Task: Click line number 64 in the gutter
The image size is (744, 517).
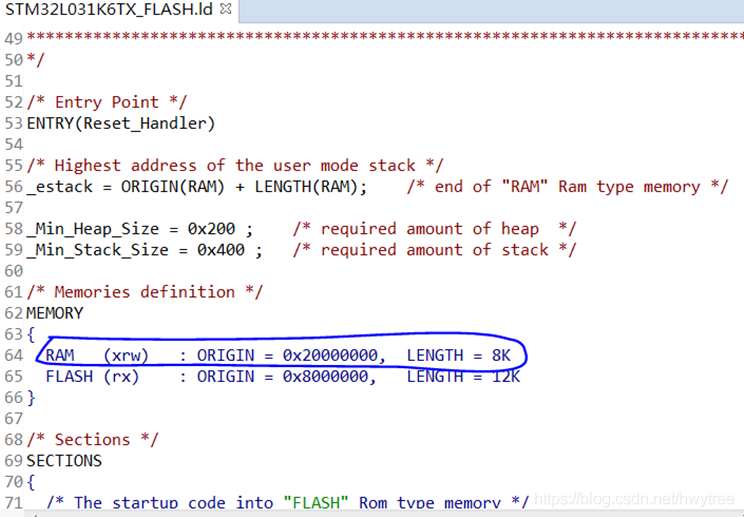Action: tap(13, 355)
